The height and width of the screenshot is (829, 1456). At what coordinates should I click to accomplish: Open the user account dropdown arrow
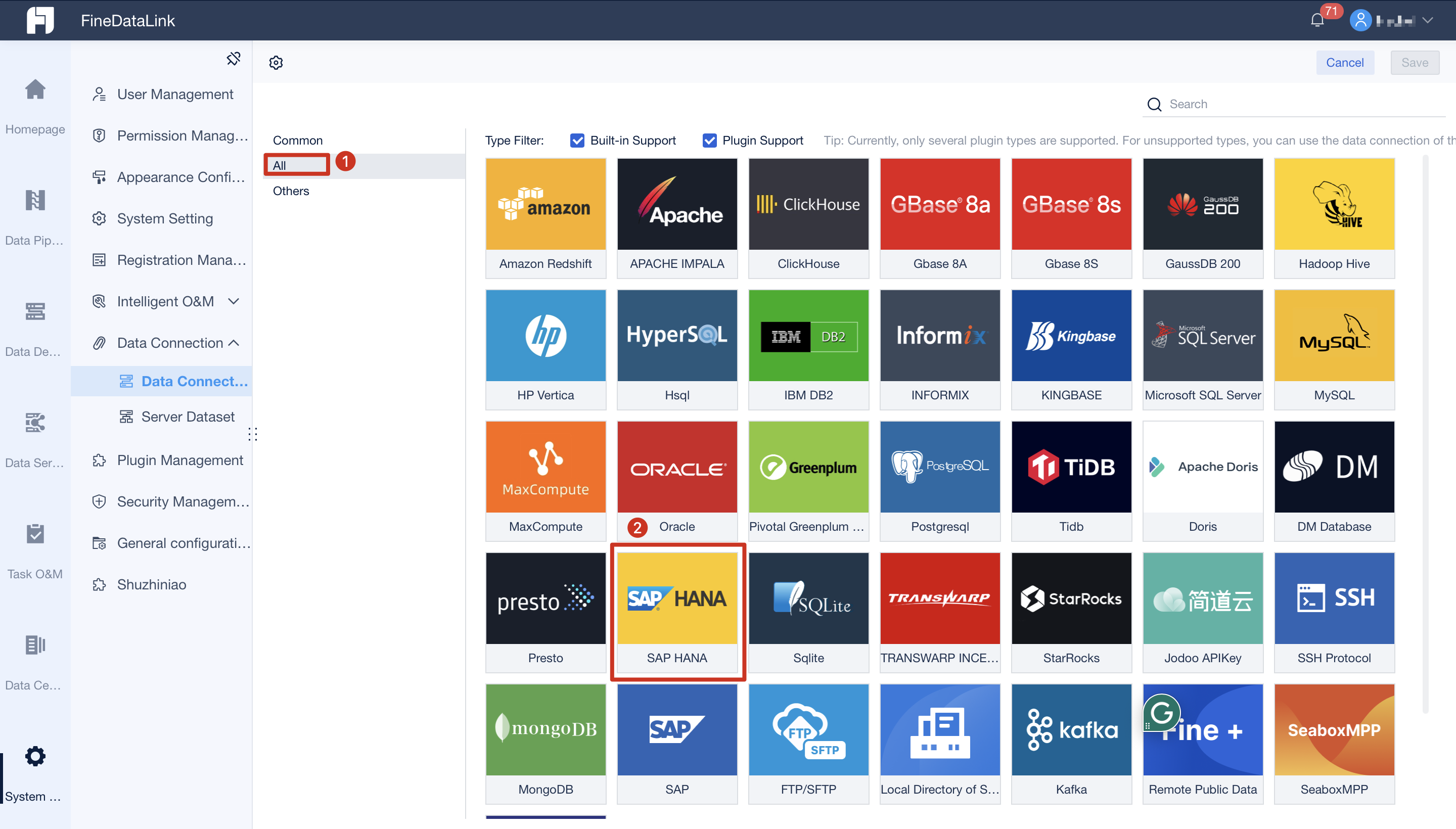tap(1427, 21)
